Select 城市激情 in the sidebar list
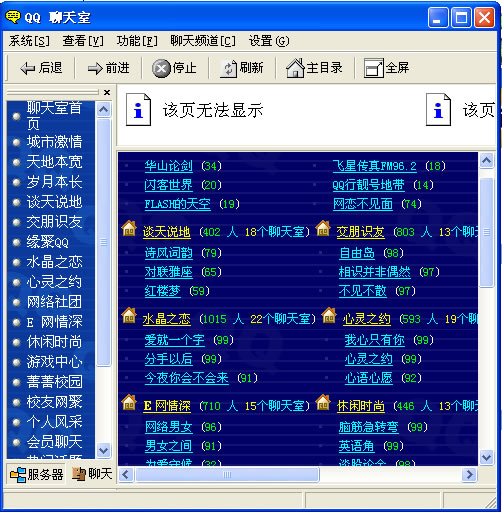 pos(54,142)
